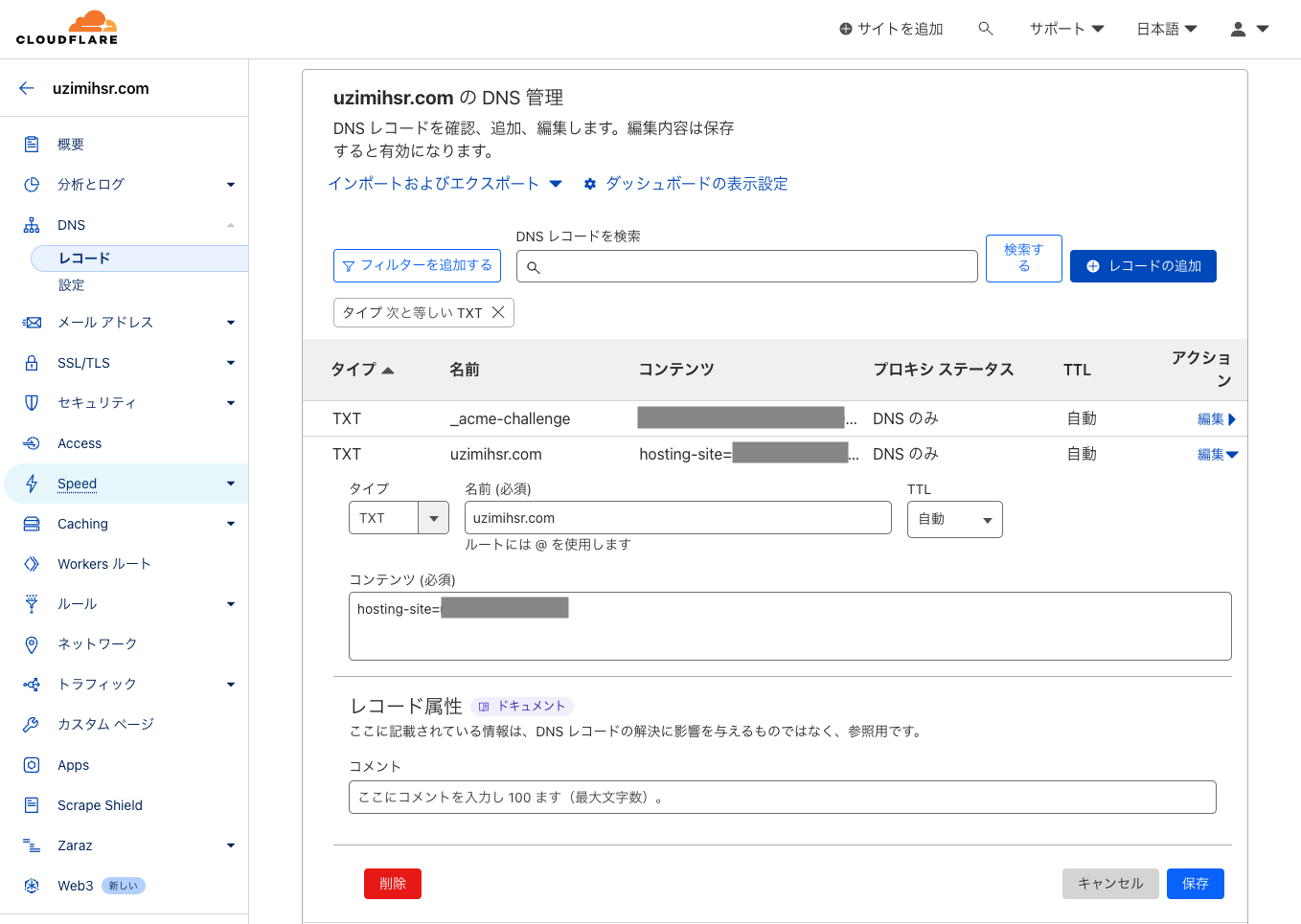Click the 検索する button
Image resolution: width=1301 pixels, height=924 pixels.
(x=1023, y=259)
